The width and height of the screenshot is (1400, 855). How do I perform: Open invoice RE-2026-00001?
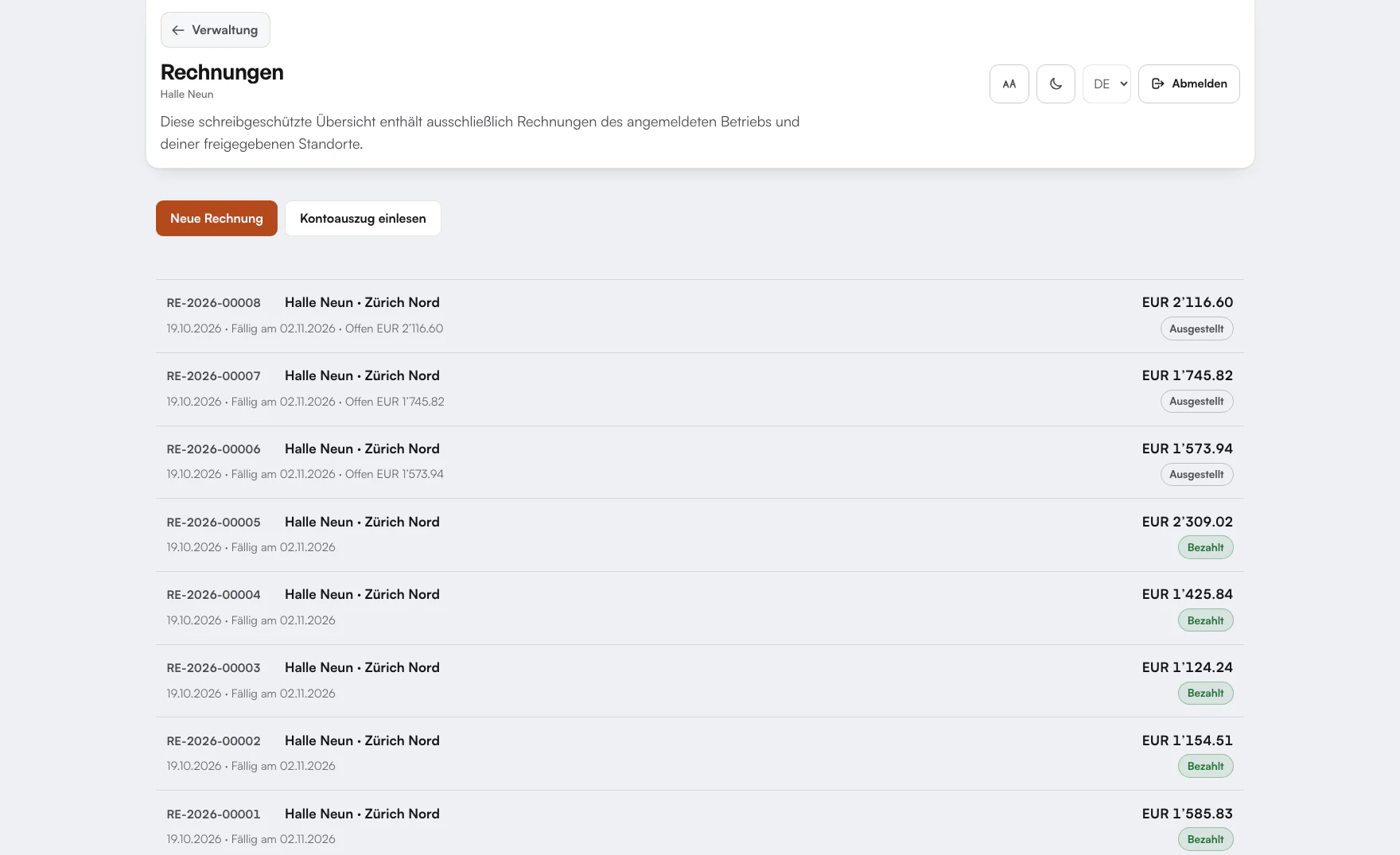pos(699,823)
